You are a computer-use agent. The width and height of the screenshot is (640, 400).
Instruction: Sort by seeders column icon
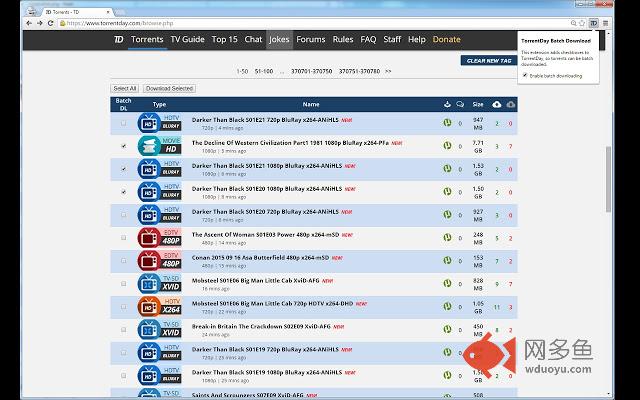tap(497, 104)
